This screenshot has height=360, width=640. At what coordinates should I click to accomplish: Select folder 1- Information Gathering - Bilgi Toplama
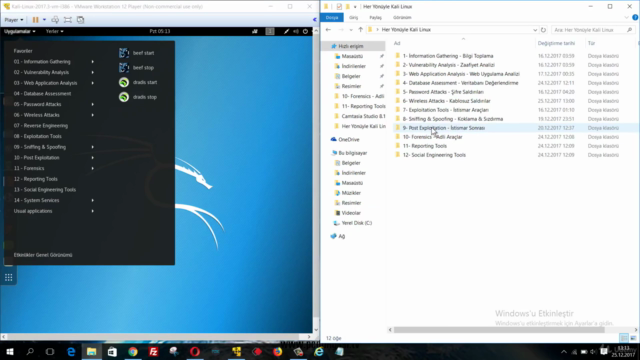pos(448,56)
